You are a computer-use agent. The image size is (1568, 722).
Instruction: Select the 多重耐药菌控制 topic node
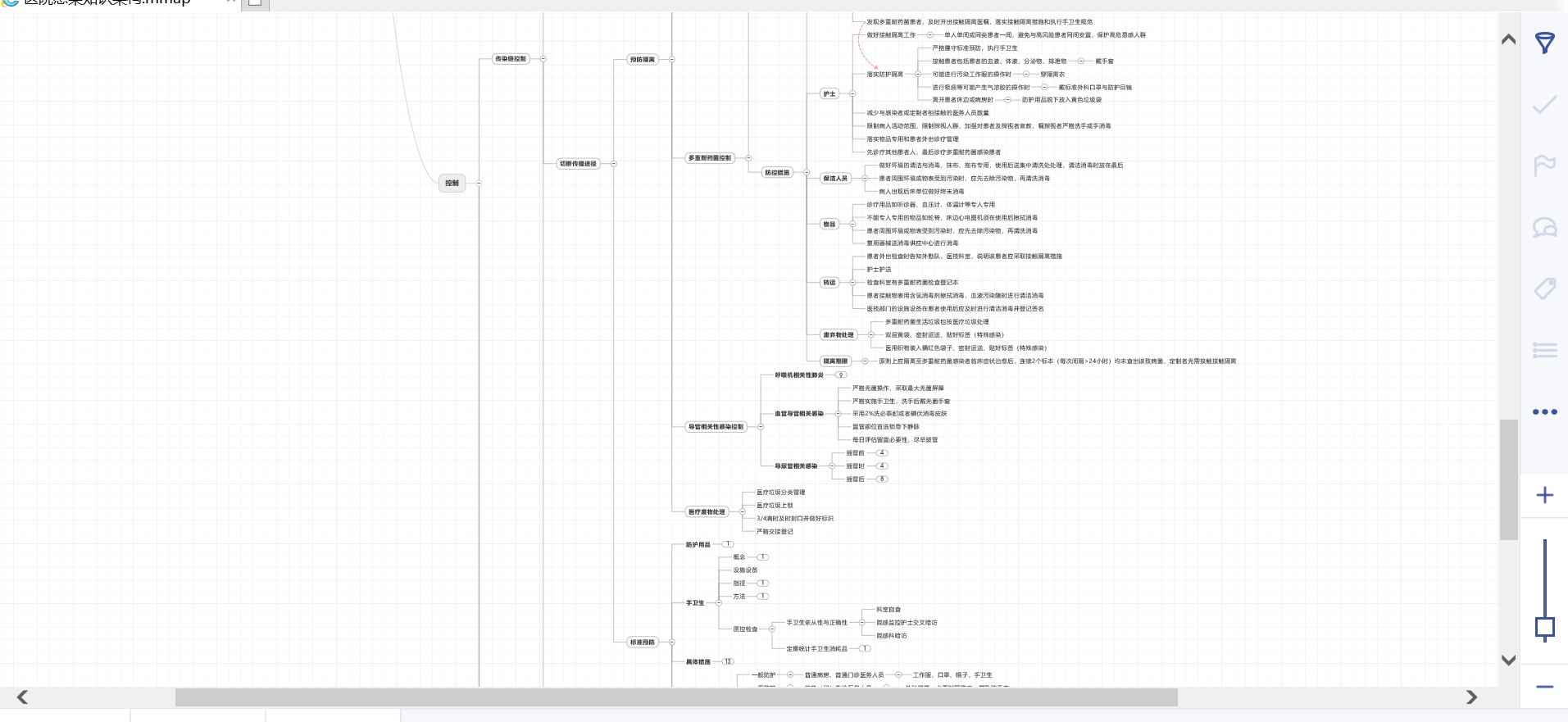coord(710,158)
